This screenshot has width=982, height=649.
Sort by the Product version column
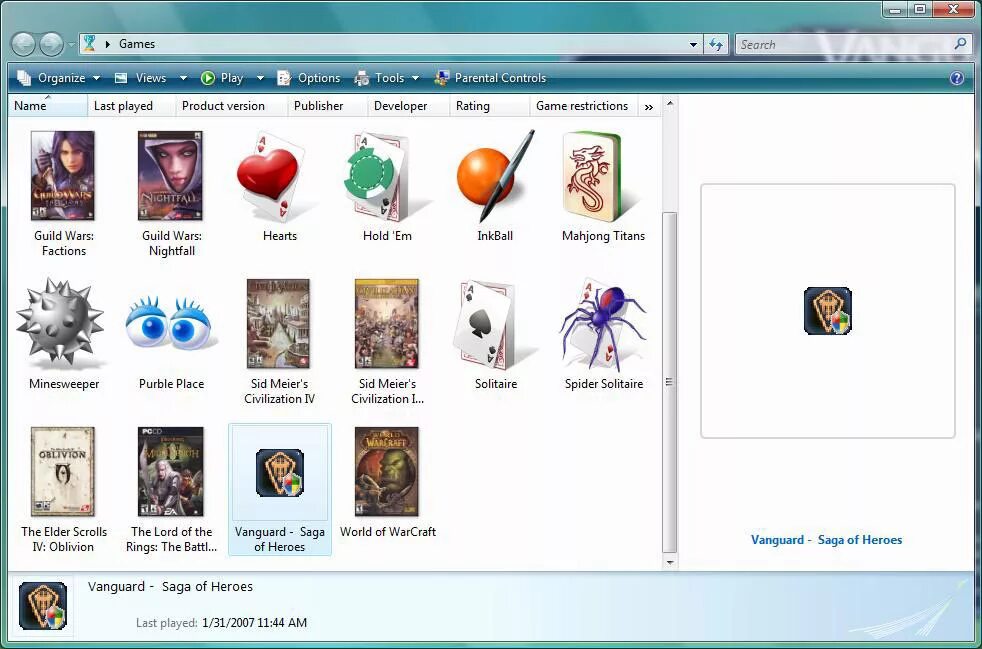tap(231, 106)
